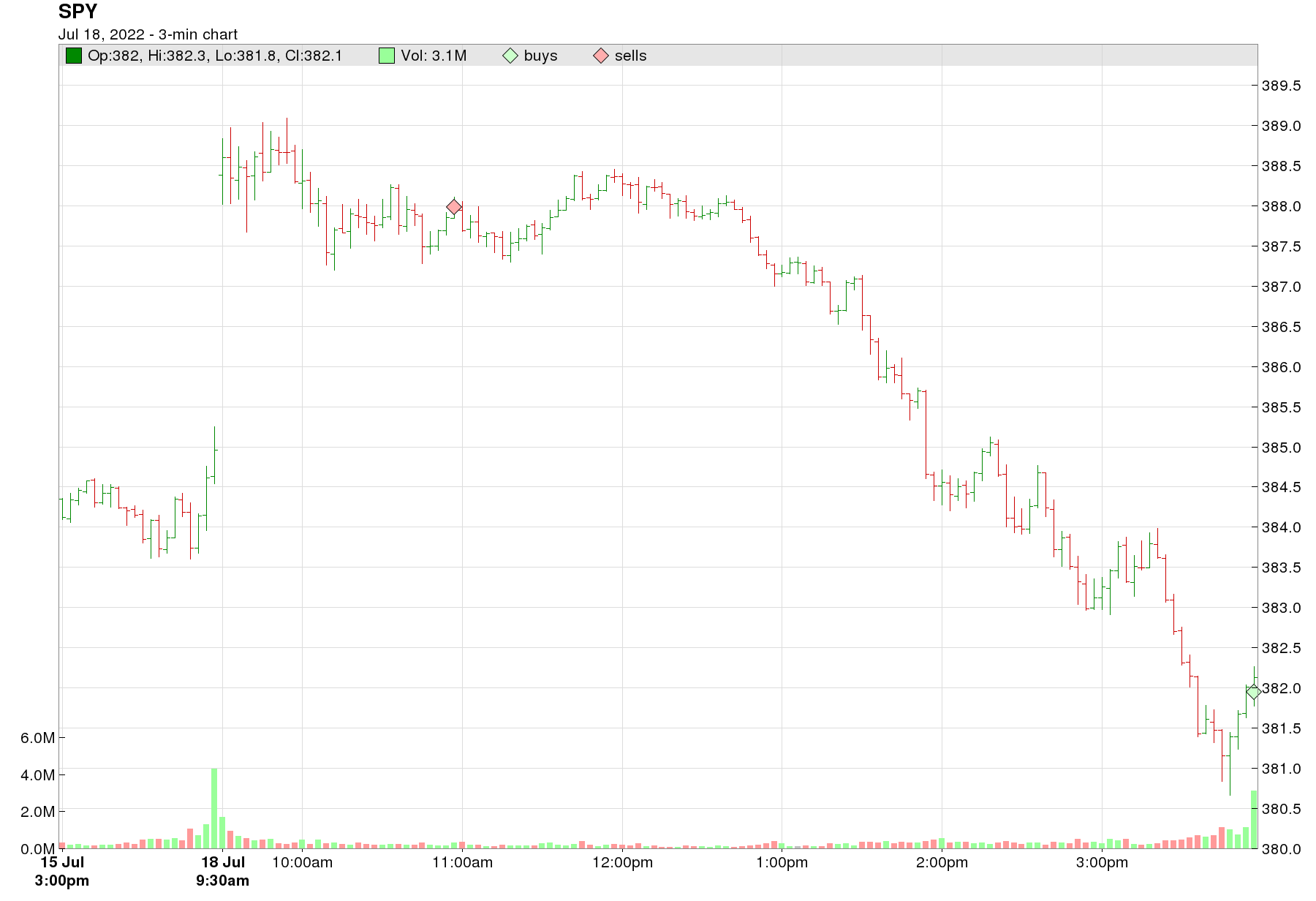The height and width of the screenshot is (901, 1316).
Task: Click the 380.0 price axis label
Action: point(1282,849)
